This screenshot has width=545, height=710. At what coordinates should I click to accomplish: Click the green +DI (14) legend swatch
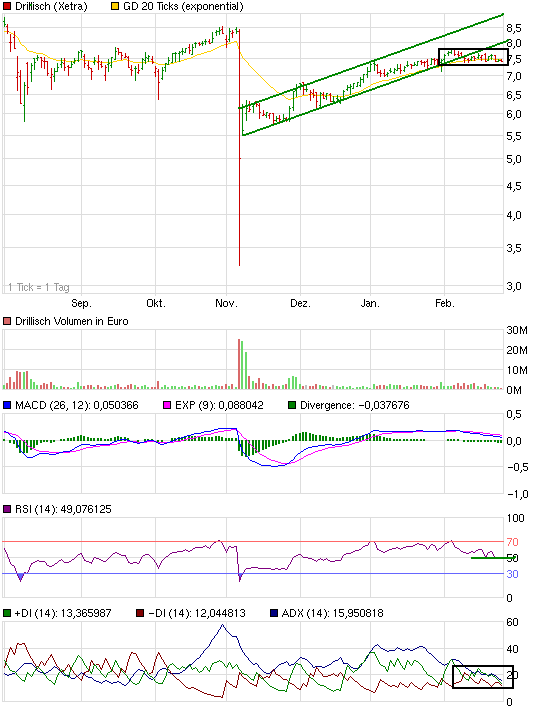click(7, 614)
